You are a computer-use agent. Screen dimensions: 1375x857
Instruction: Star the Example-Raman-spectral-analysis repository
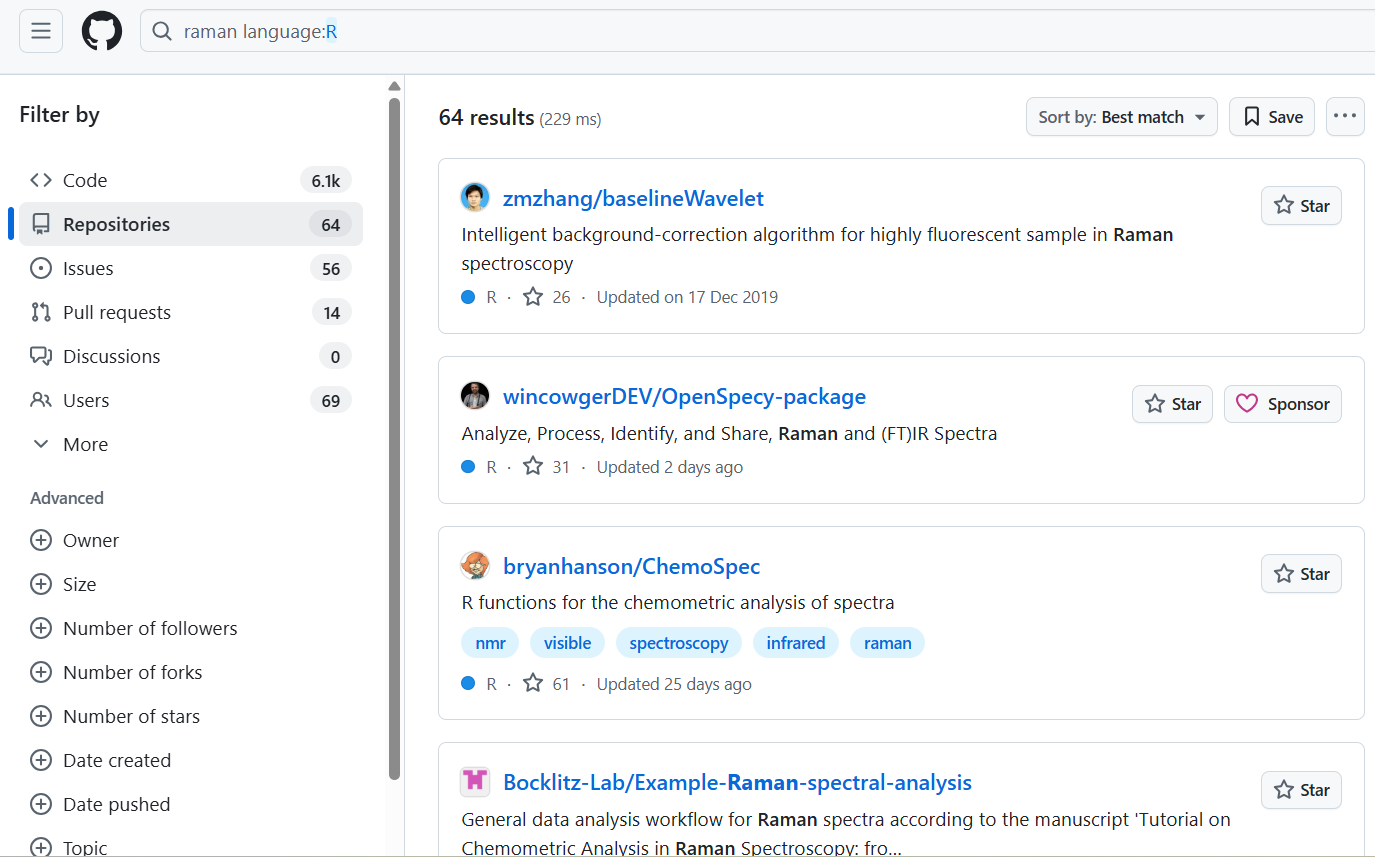point(1301,790)
